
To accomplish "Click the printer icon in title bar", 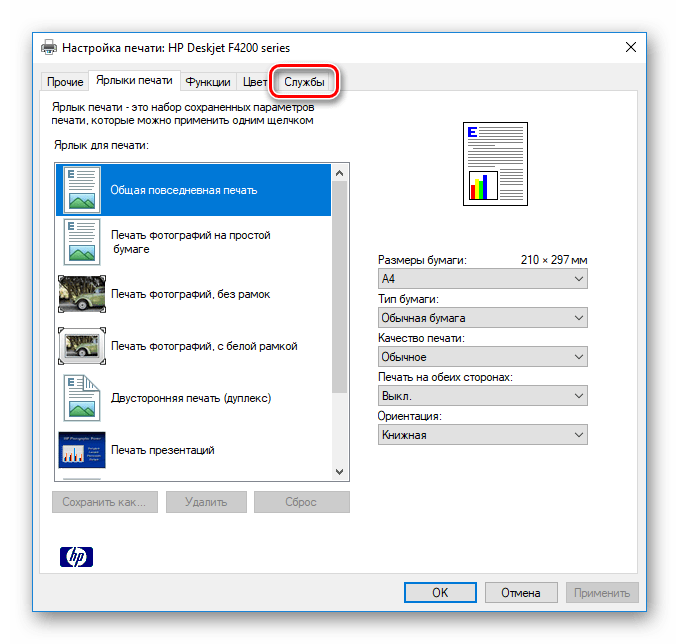I will pyautogui.click(x=49, y=47).
